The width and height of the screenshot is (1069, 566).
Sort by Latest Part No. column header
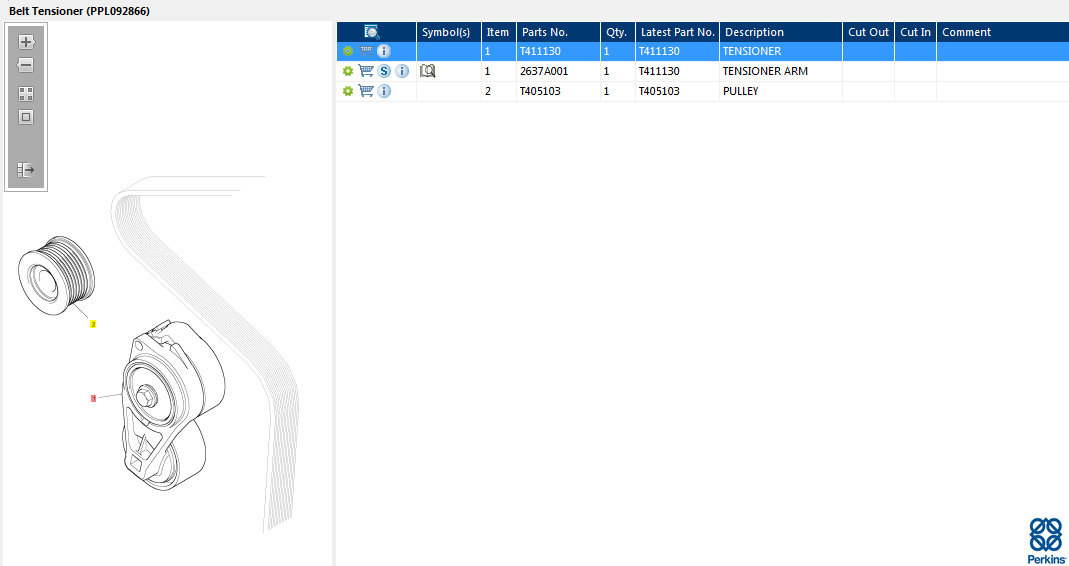pos(678,32)
